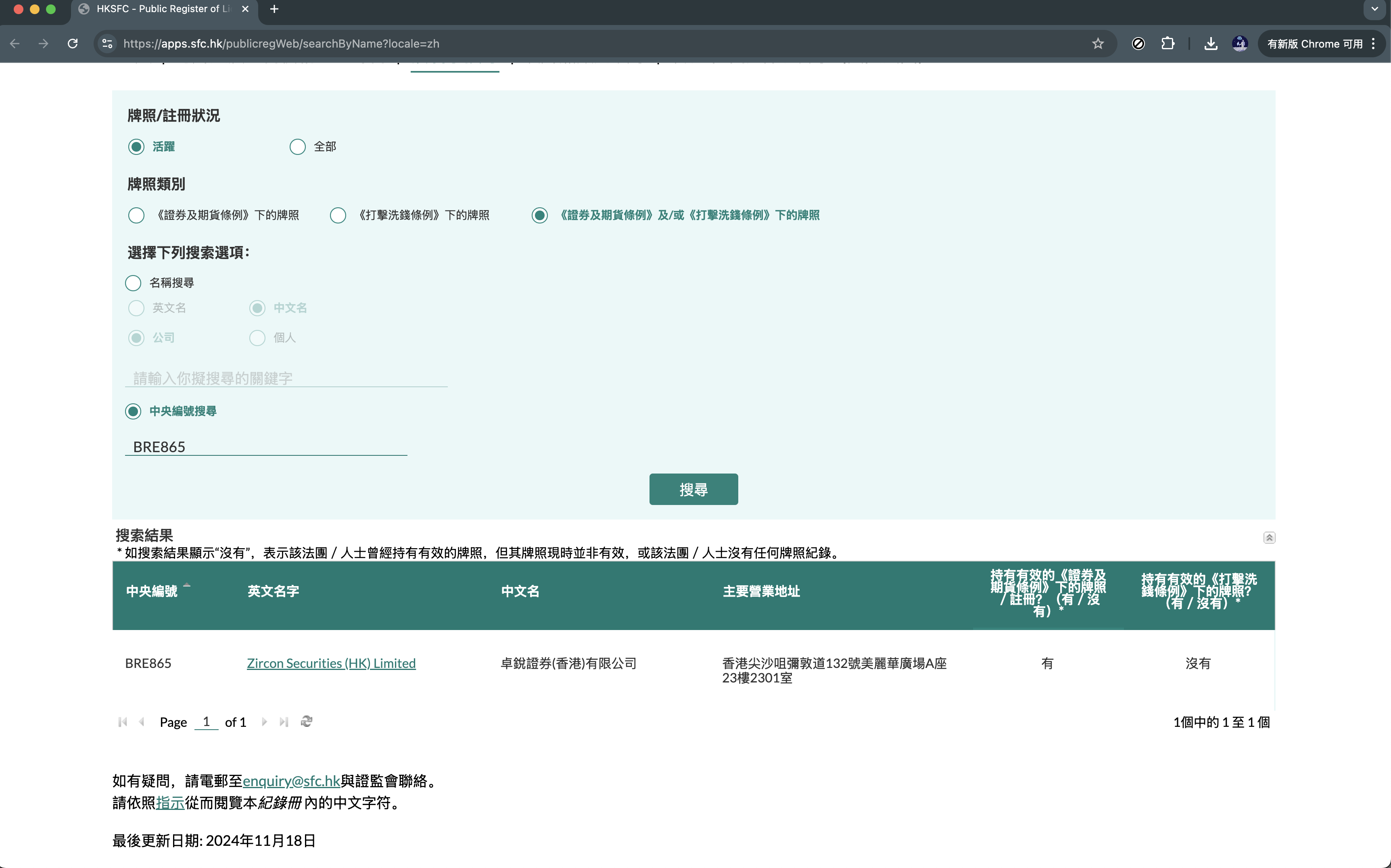Open the Chrome downloads icon
This screenshot has height=868, width=1391.
(1211, 44)
